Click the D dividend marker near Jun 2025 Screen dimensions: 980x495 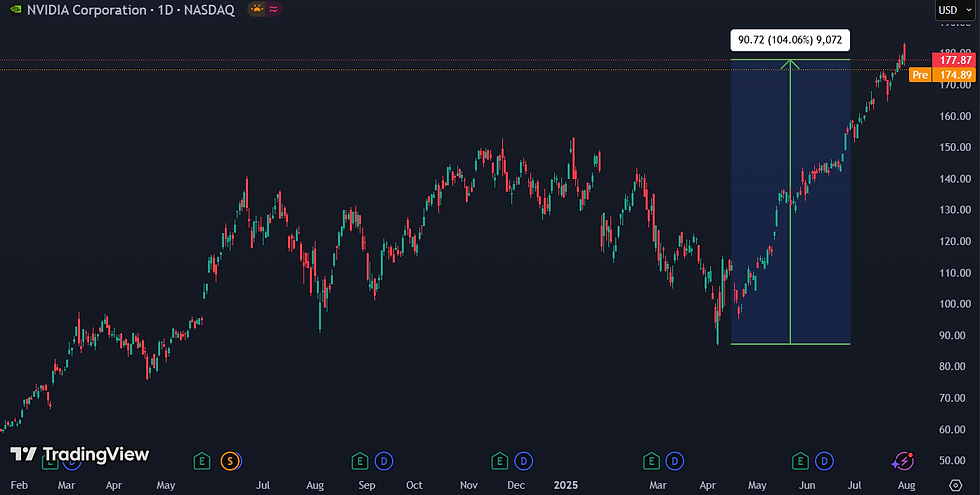[824, 462]
